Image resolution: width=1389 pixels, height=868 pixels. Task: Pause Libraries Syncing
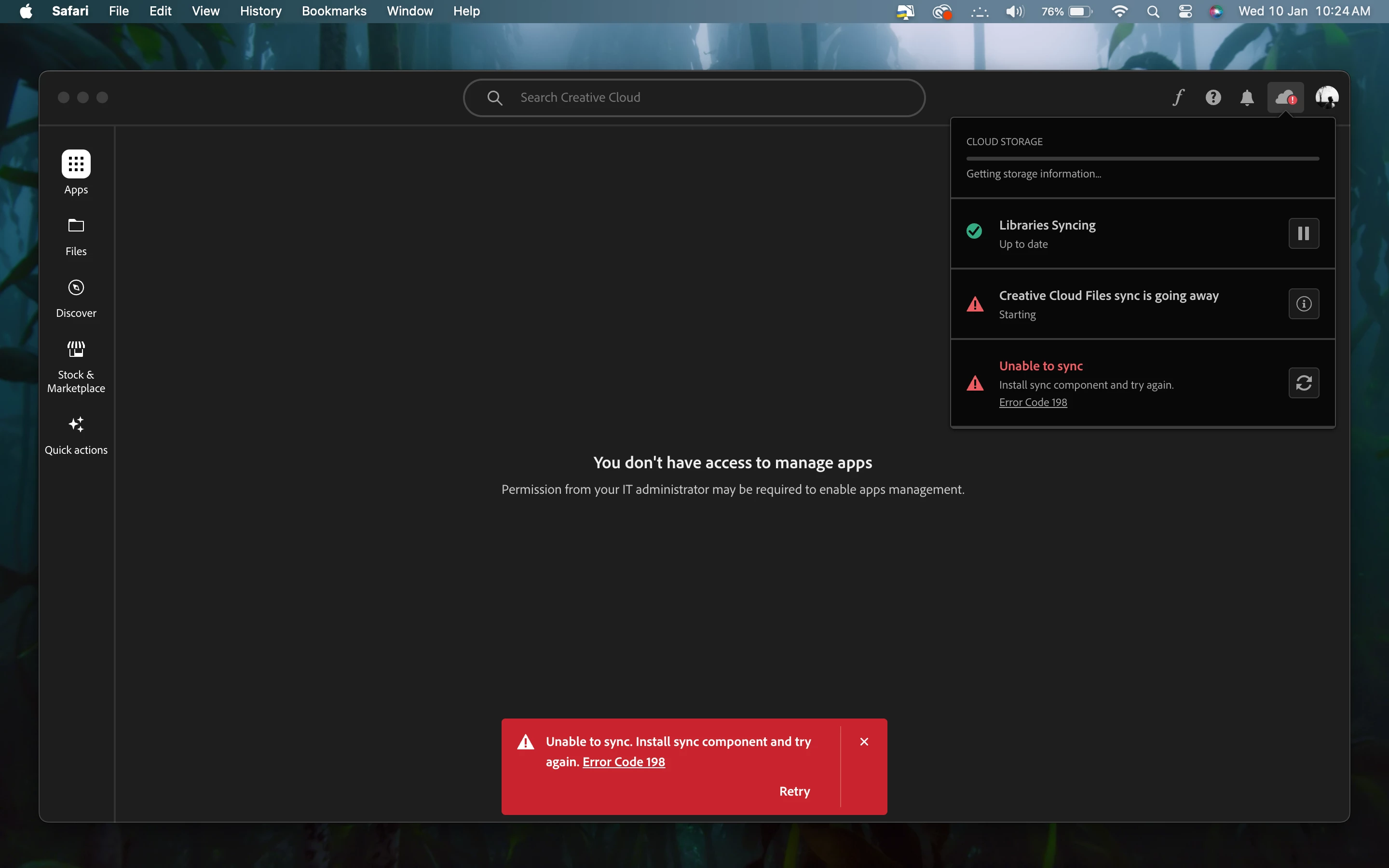click(x=1304, y=234)
